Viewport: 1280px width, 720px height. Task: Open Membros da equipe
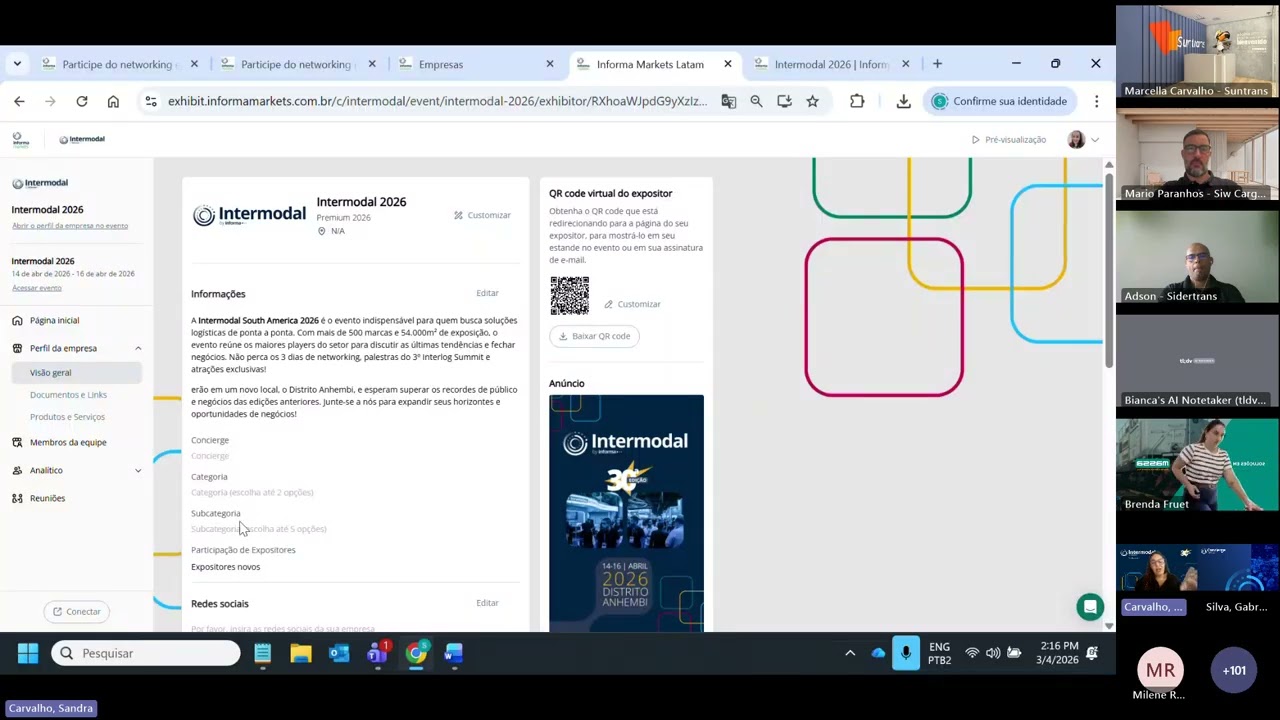(68, 442)
